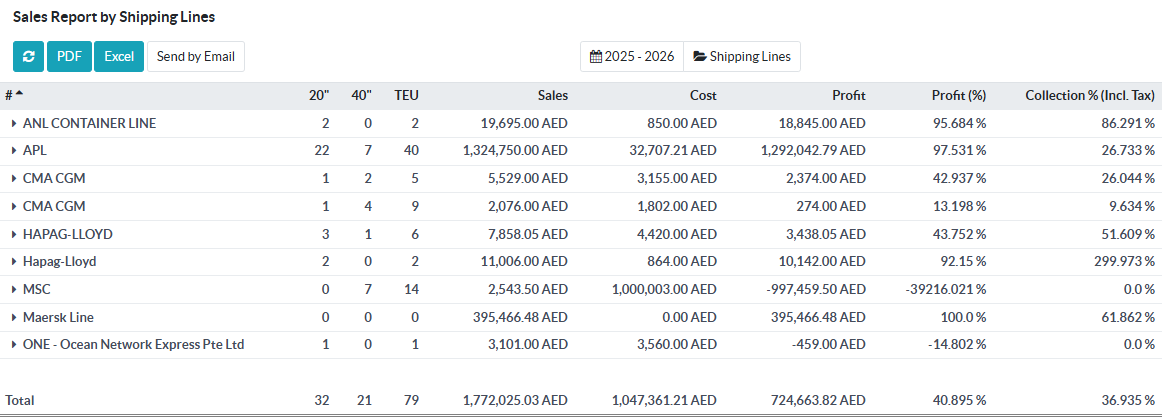Expand the ANL CONTAINER LINE row
This screenshot has width=1162, height=417.
[14, 124]
